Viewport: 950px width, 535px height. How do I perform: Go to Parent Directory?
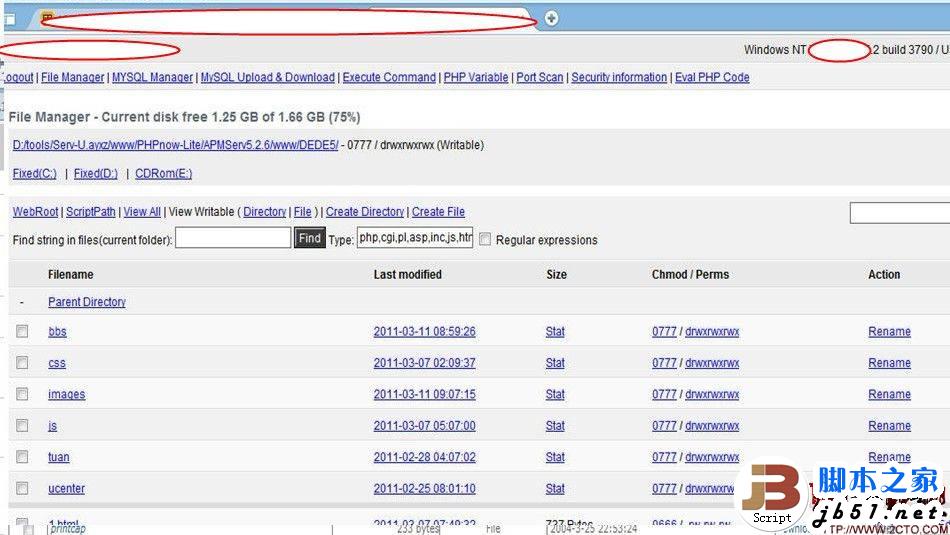click(87, 302)
